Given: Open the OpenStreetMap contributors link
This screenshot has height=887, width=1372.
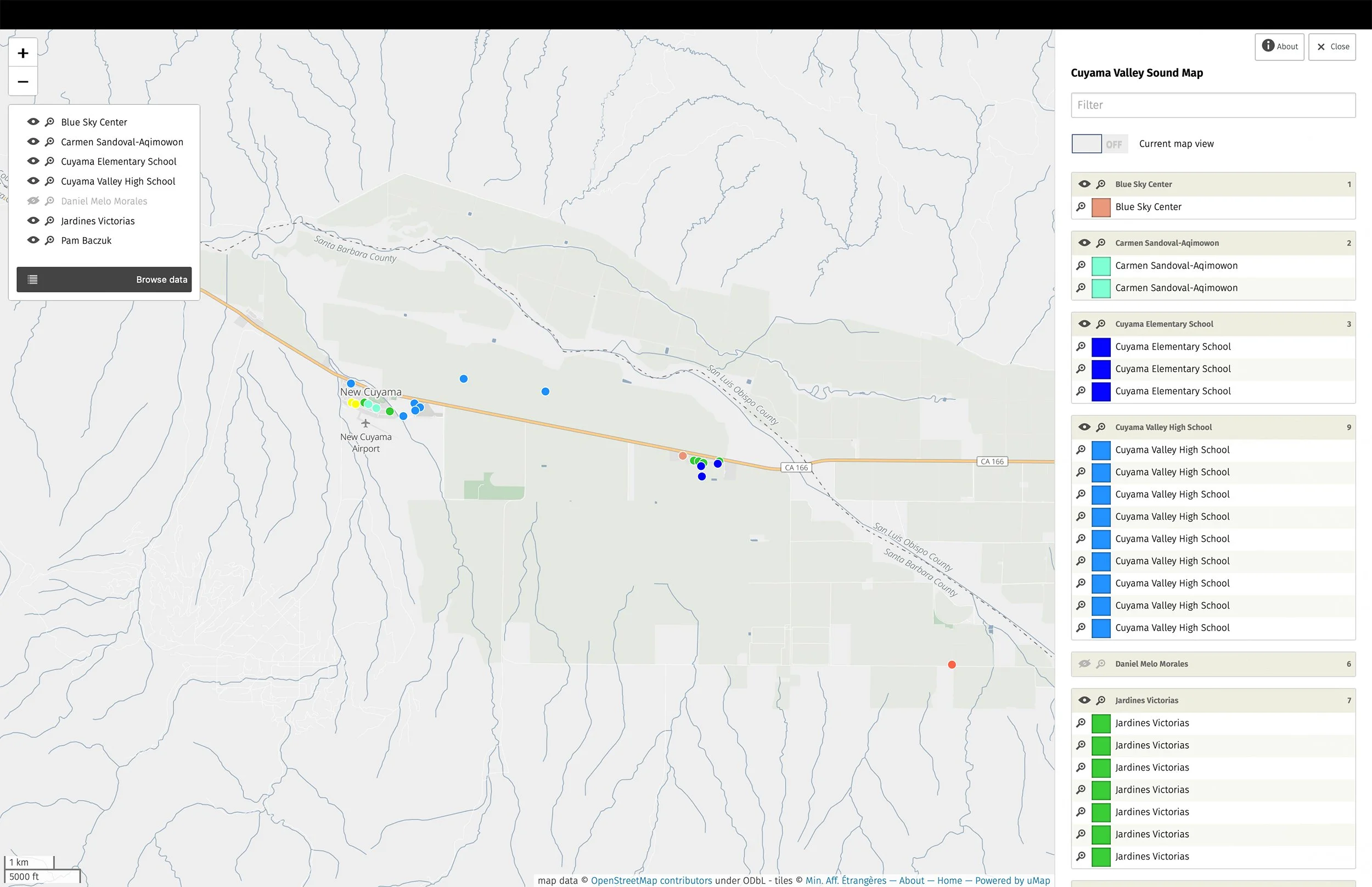Looking at the screenshot, I should pyautogui.click(x=651, y=880).
